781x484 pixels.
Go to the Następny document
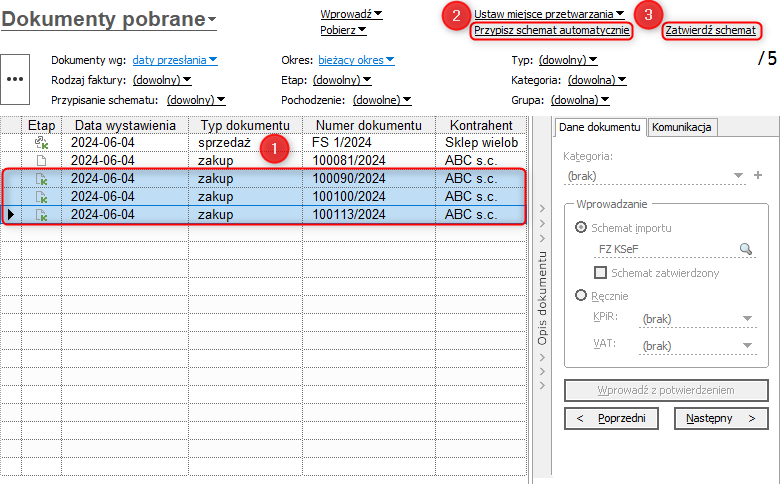pos(721,418)
